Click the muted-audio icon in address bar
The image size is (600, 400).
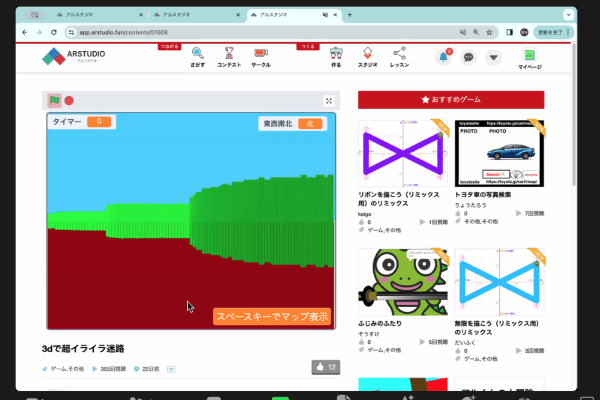click(463, 33)
